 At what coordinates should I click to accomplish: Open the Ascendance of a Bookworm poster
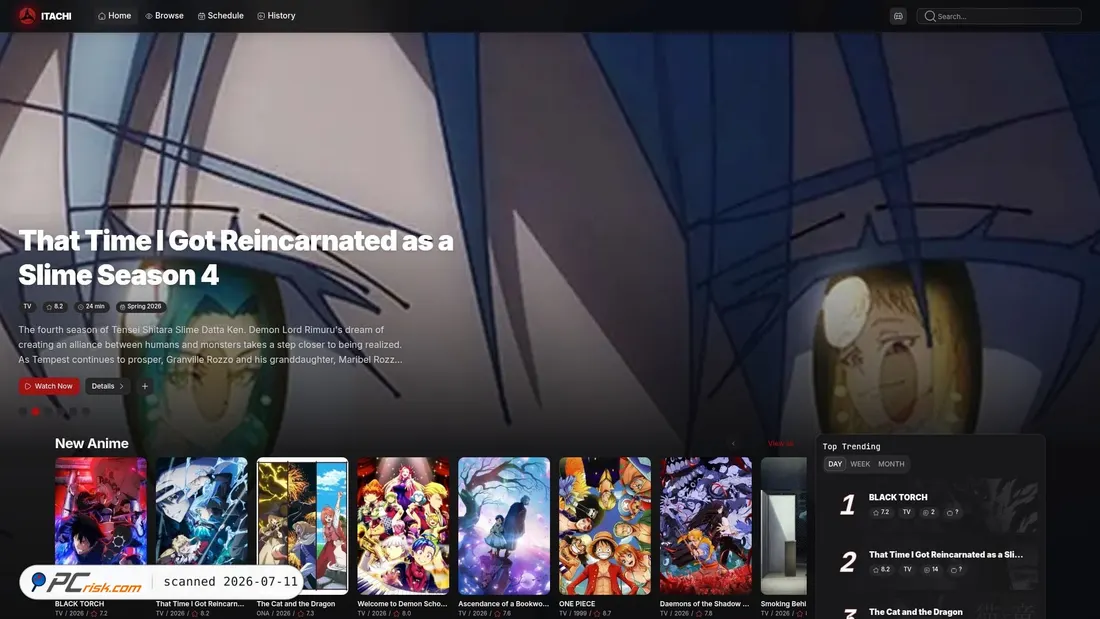click(x=504, y=526)
